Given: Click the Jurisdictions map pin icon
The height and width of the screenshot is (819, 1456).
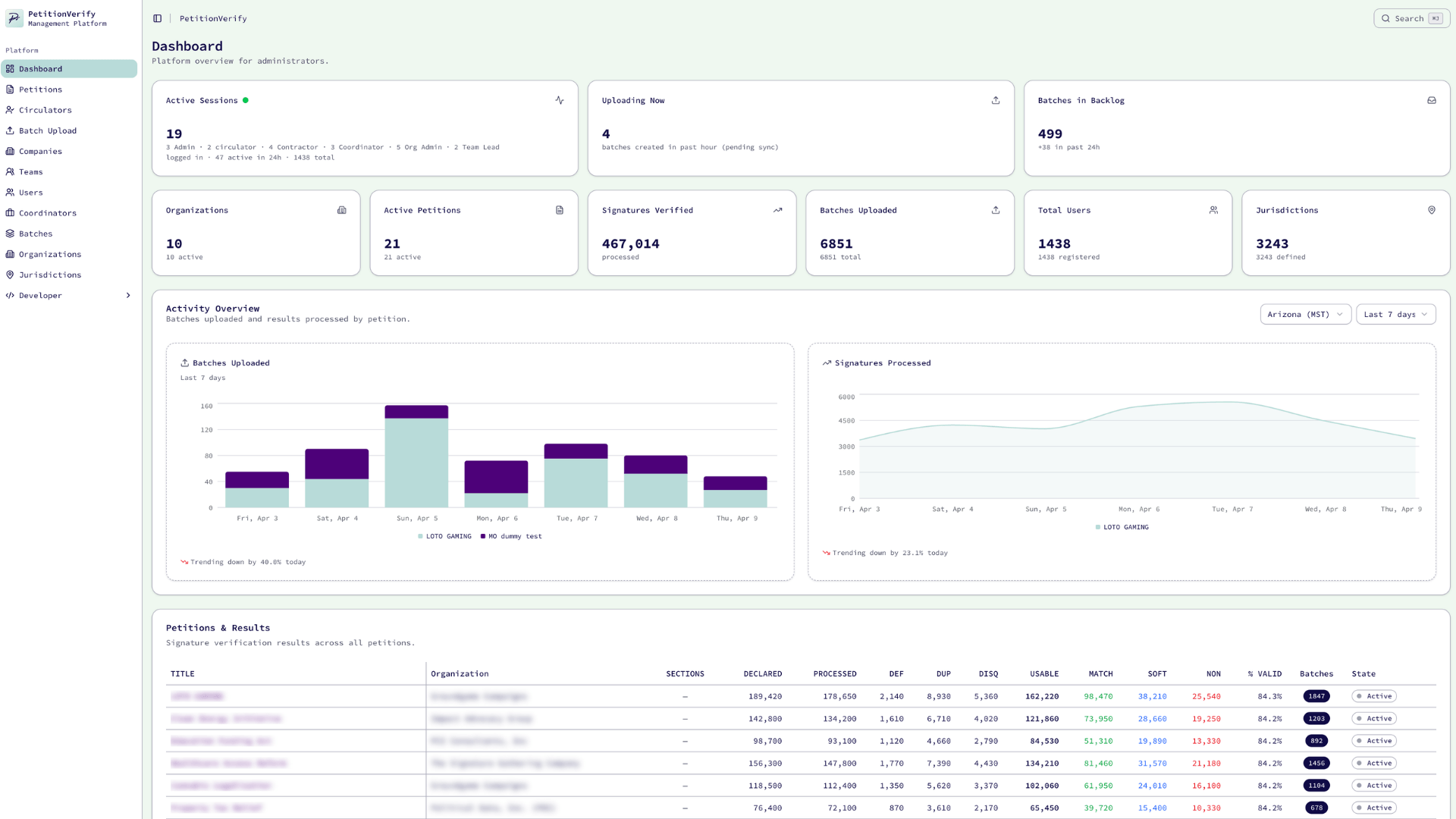Looking at the screenshot, I should tap(1432, 210).
